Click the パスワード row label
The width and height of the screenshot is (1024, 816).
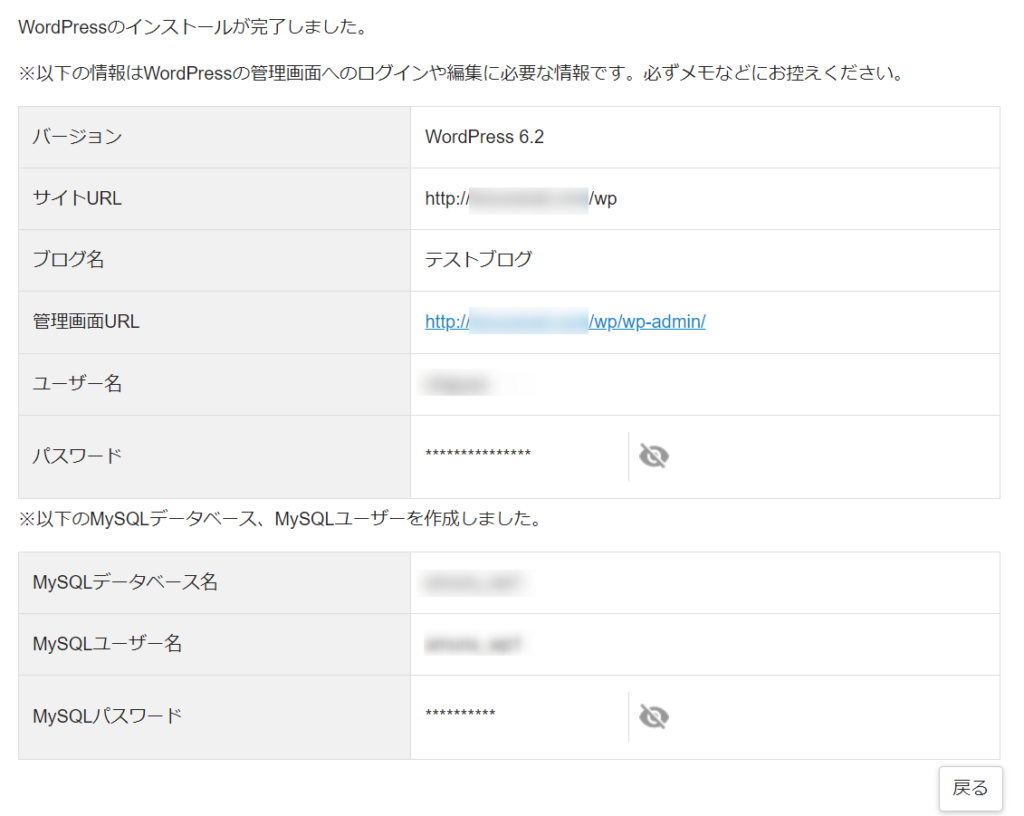click(78, 456)
